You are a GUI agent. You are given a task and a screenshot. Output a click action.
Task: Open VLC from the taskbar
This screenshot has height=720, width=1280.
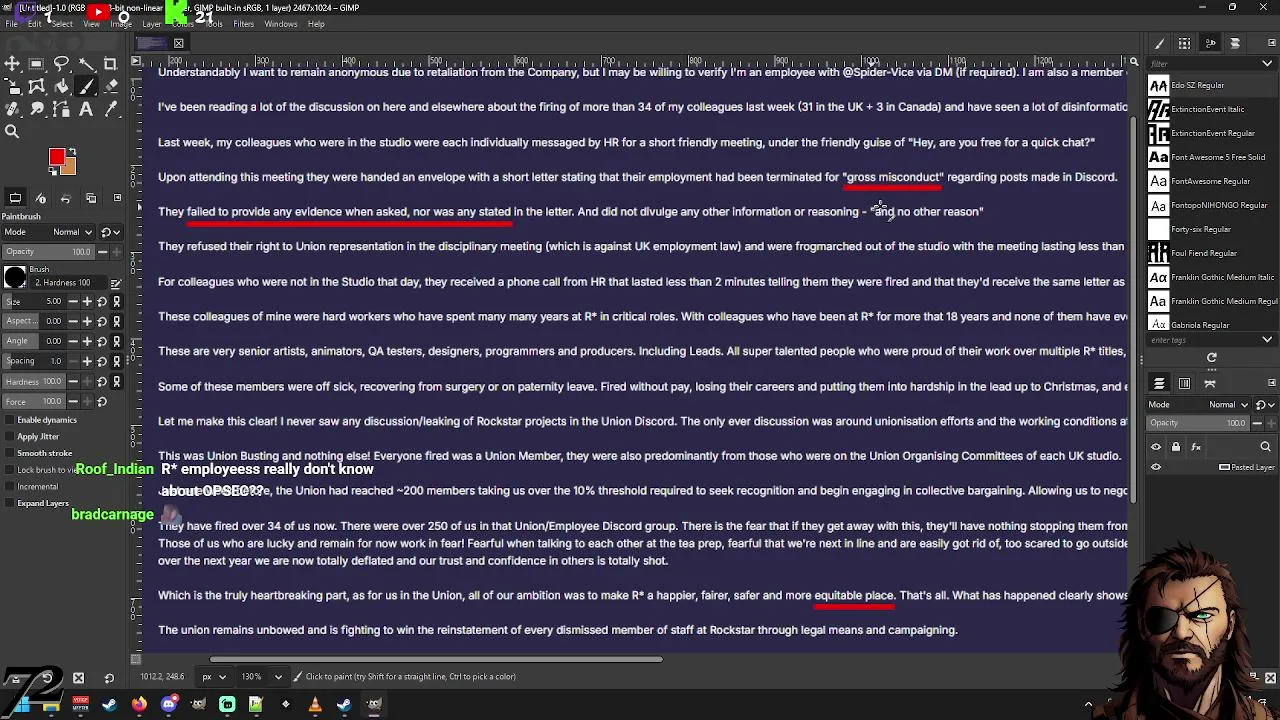315,705
